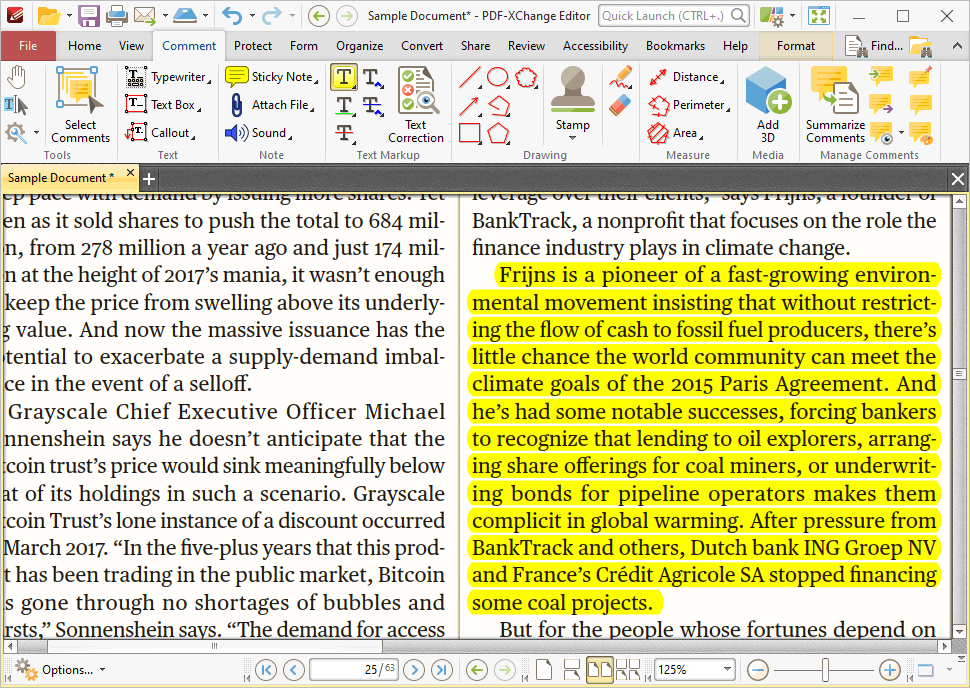
Task: Select the Polygon Line tool
Action: pyautogui.click(x=498, y=106)
